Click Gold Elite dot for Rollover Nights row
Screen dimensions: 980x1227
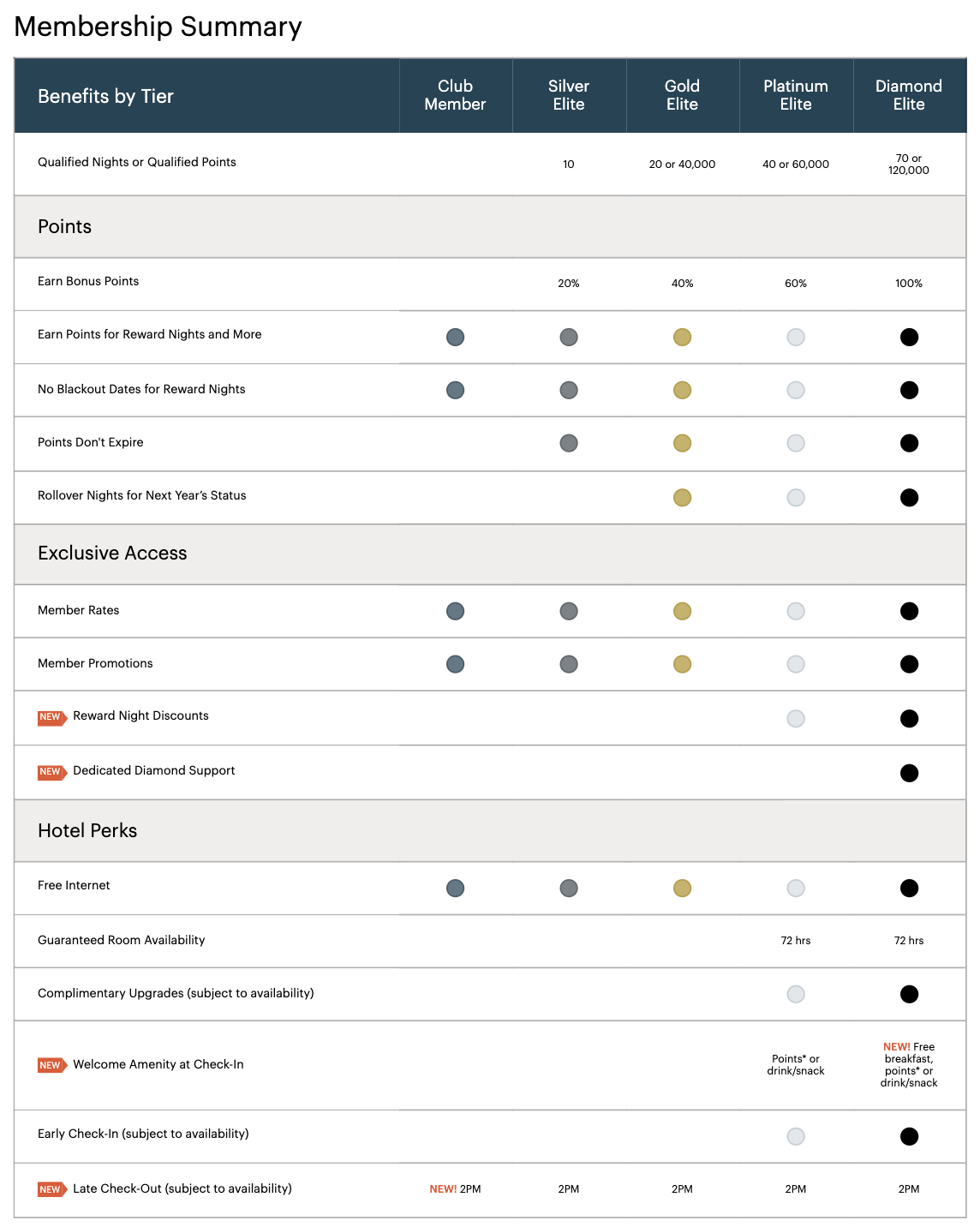[682, 497]
